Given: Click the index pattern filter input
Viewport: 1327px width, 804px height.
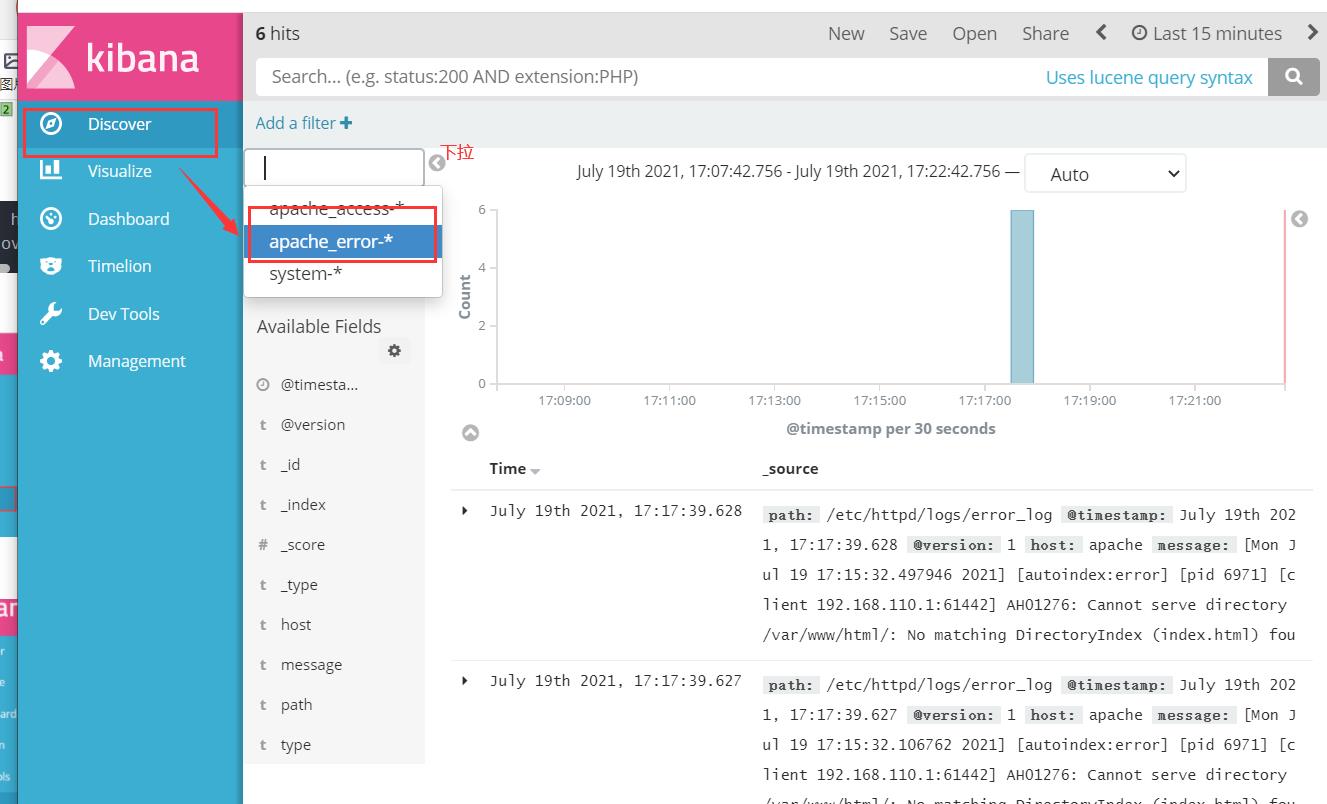Looking at the screenshot, I should [335, 167].
